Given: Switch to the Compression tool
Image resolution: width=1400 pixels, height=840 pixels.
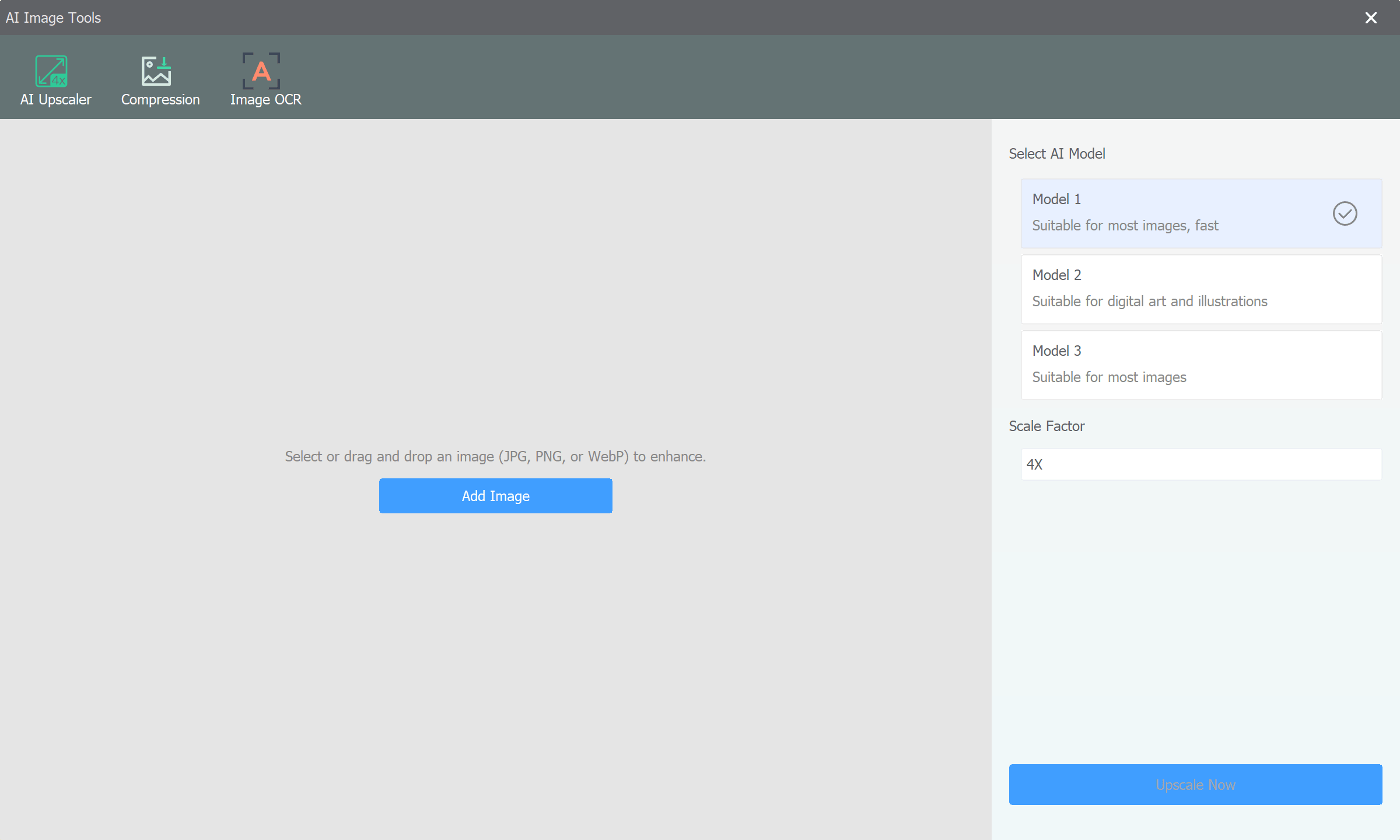Looking at the screenshot, I should (x=160, y=80).
